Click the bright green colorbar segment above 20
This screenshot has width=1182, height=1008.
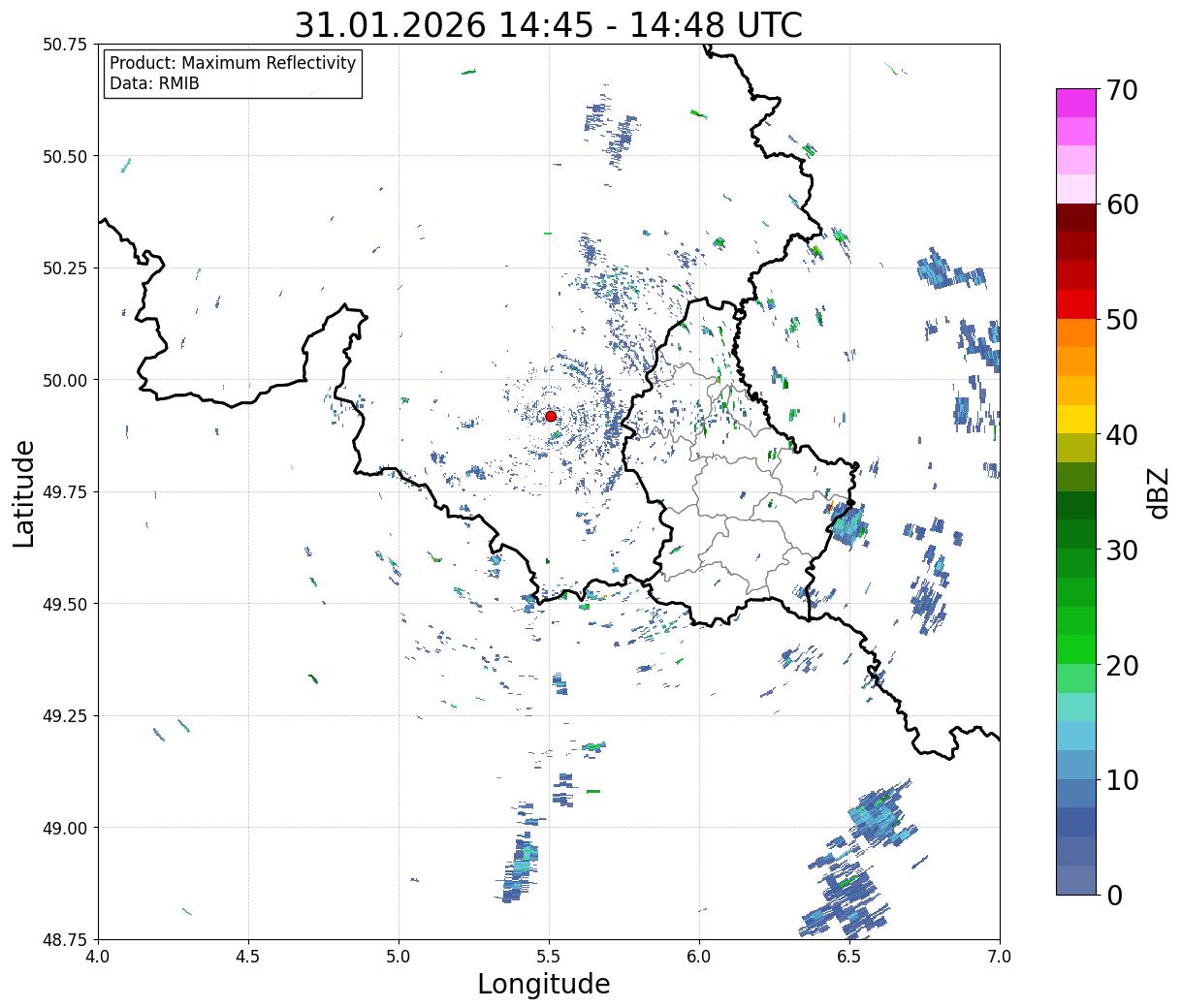1076,649
